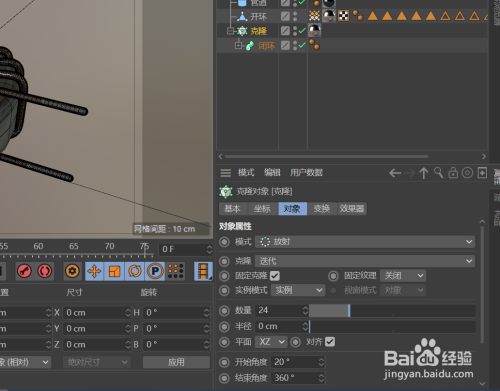The width and height of the screenshot is (500, 391).
Task: Open the 对象 (相对) coordinate mode dropdown
Action: point(25,362)
